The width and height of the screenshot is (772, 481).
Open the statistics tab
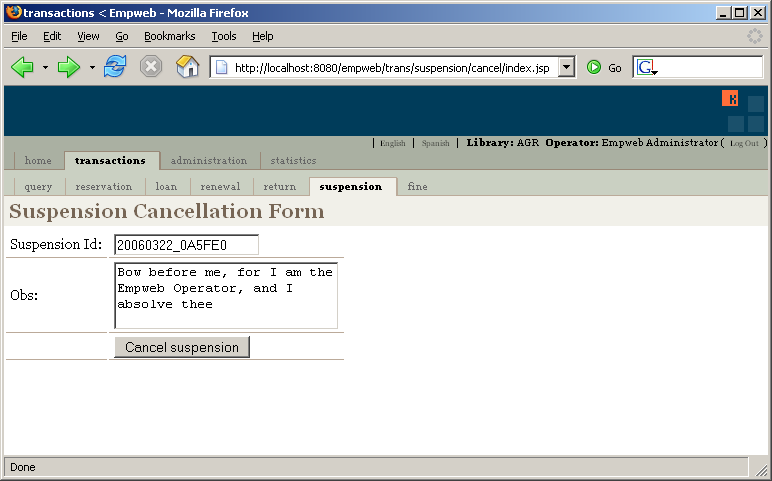point(293,160)
